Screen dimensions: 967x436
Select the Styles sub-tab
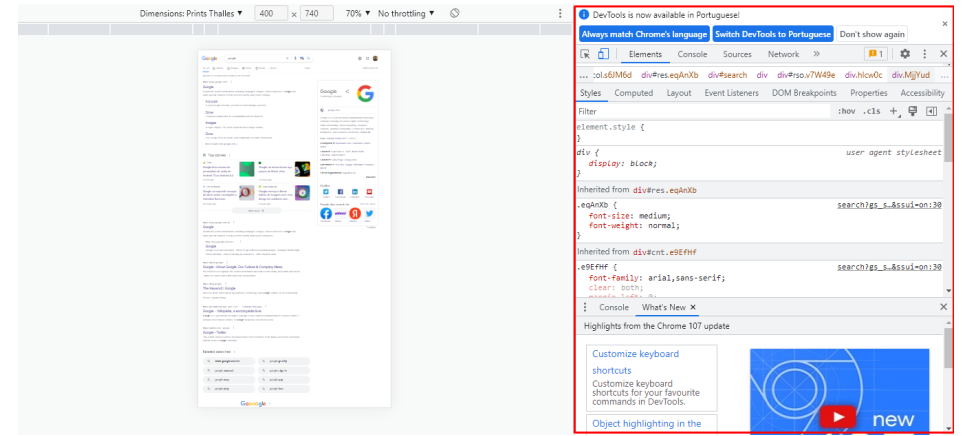(x=590, y=93)
